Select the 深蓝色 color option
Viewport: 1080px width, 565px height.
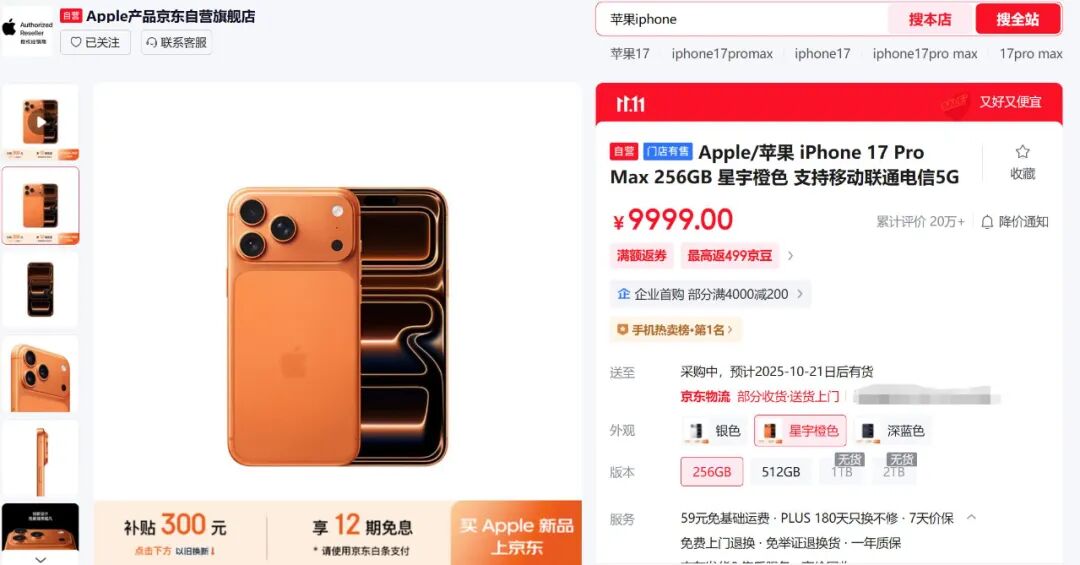pos(893,431)
